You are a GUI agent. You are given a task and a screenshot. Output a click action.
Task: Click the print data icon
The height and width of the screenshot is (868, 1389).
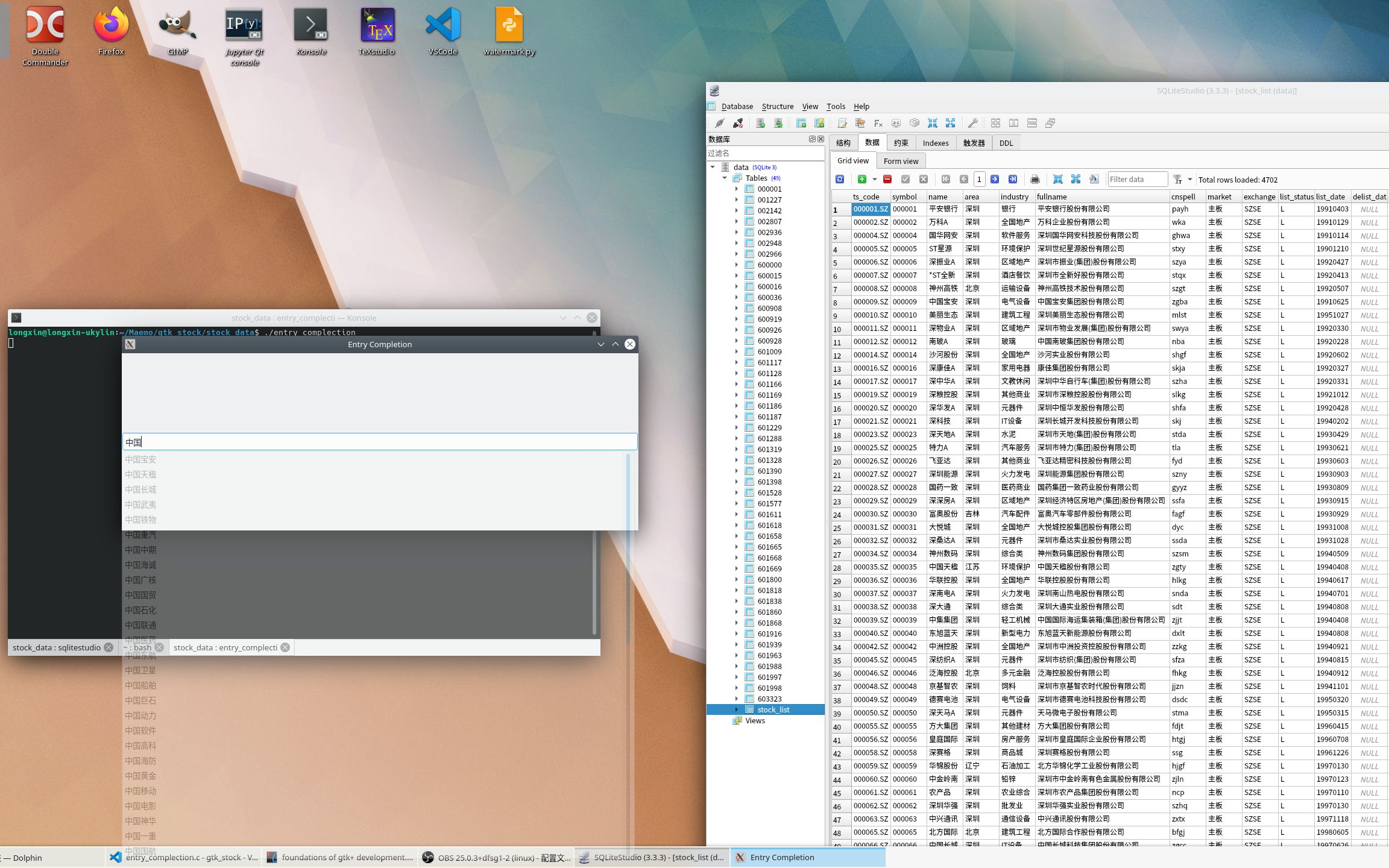click(1035, 179)
